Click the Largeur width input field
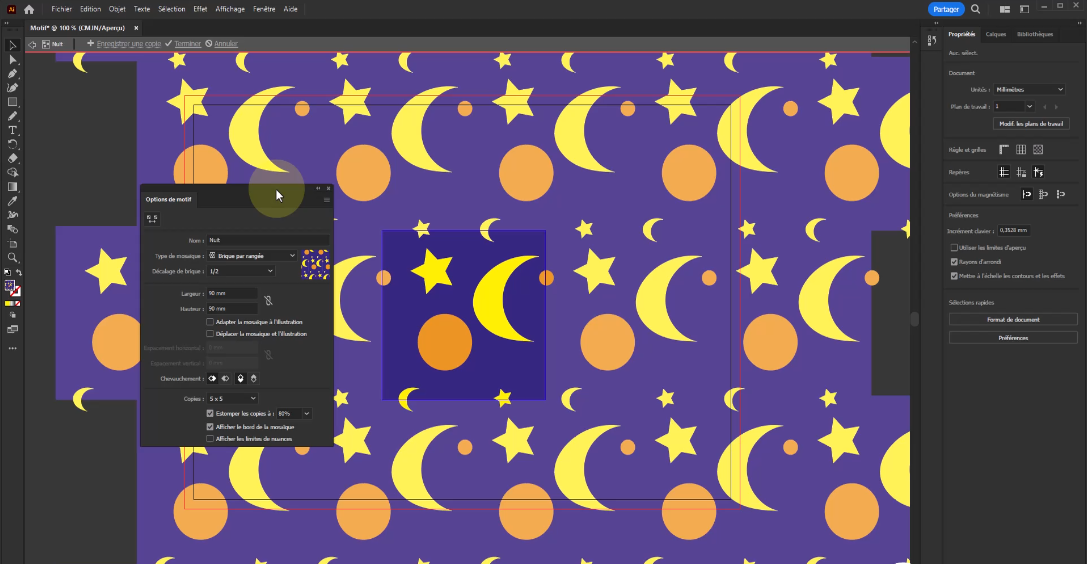The height and width of the screenshot is (564, 1087). click(x=232, y=294)
